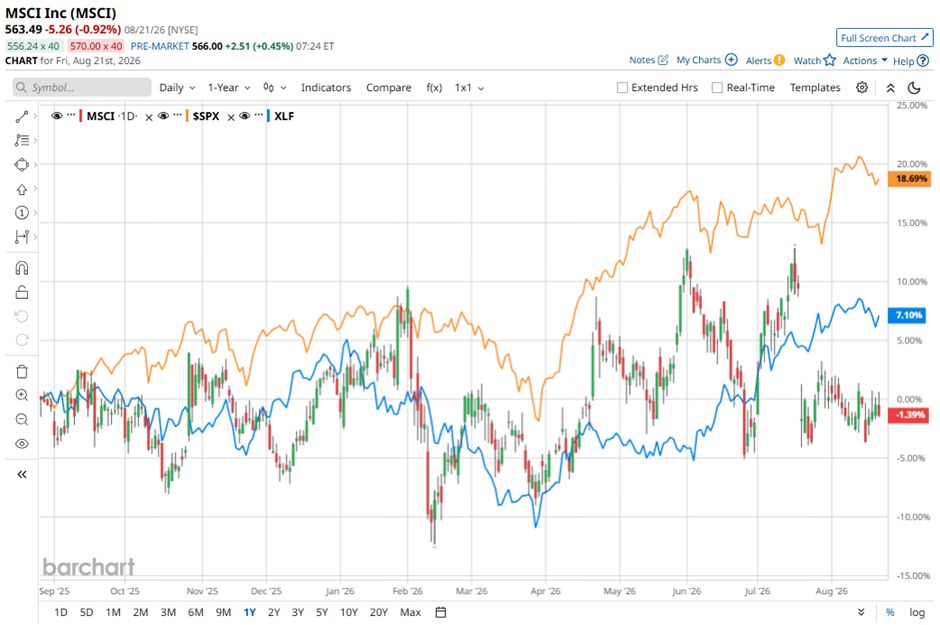The image size is (940, 625).
Task: Remove the $SPX comparison with X
Action: click(231, 117)
